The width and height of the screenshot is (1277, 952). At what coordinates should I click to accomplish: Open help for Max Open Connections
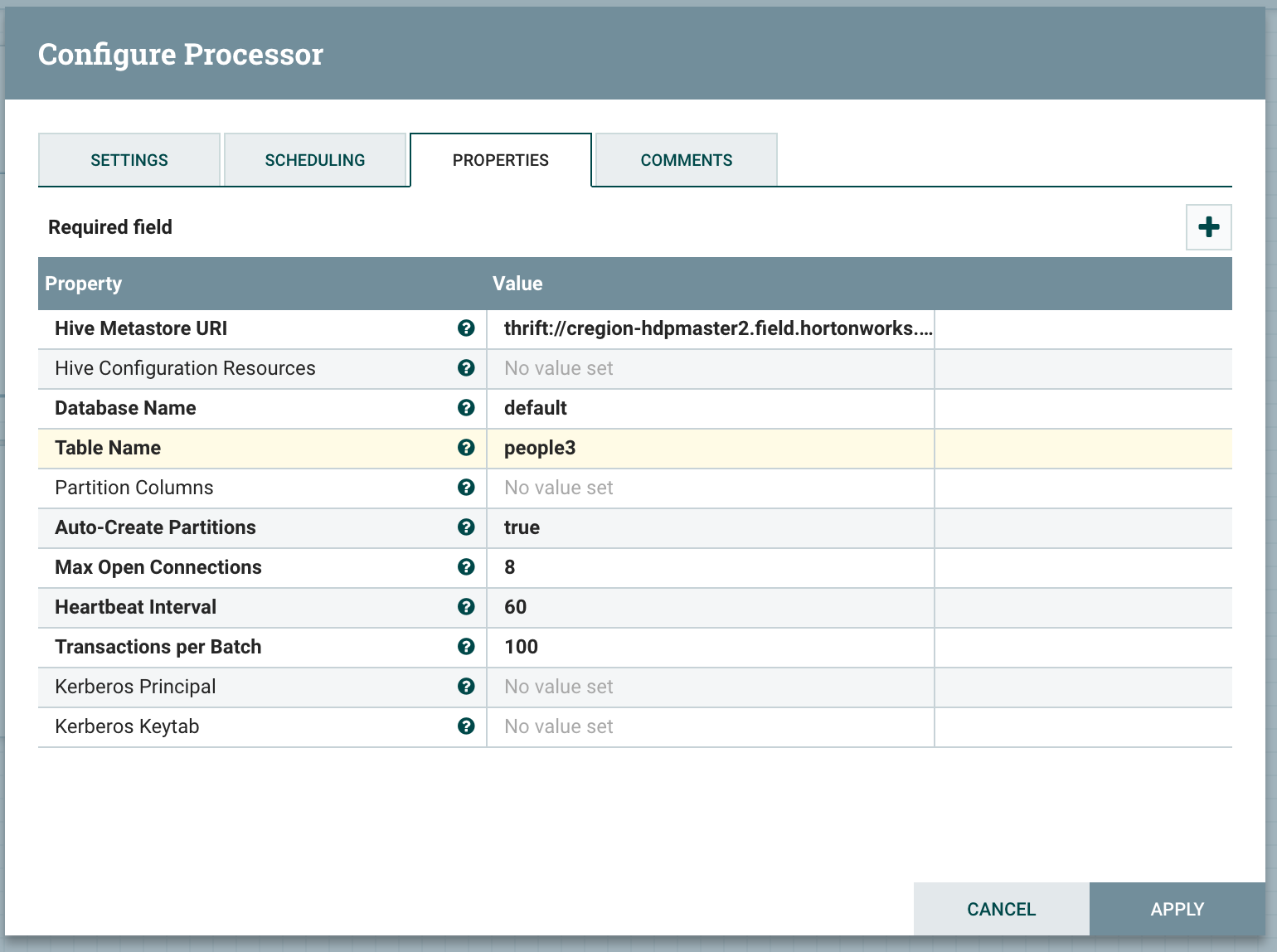pos(466,567)
